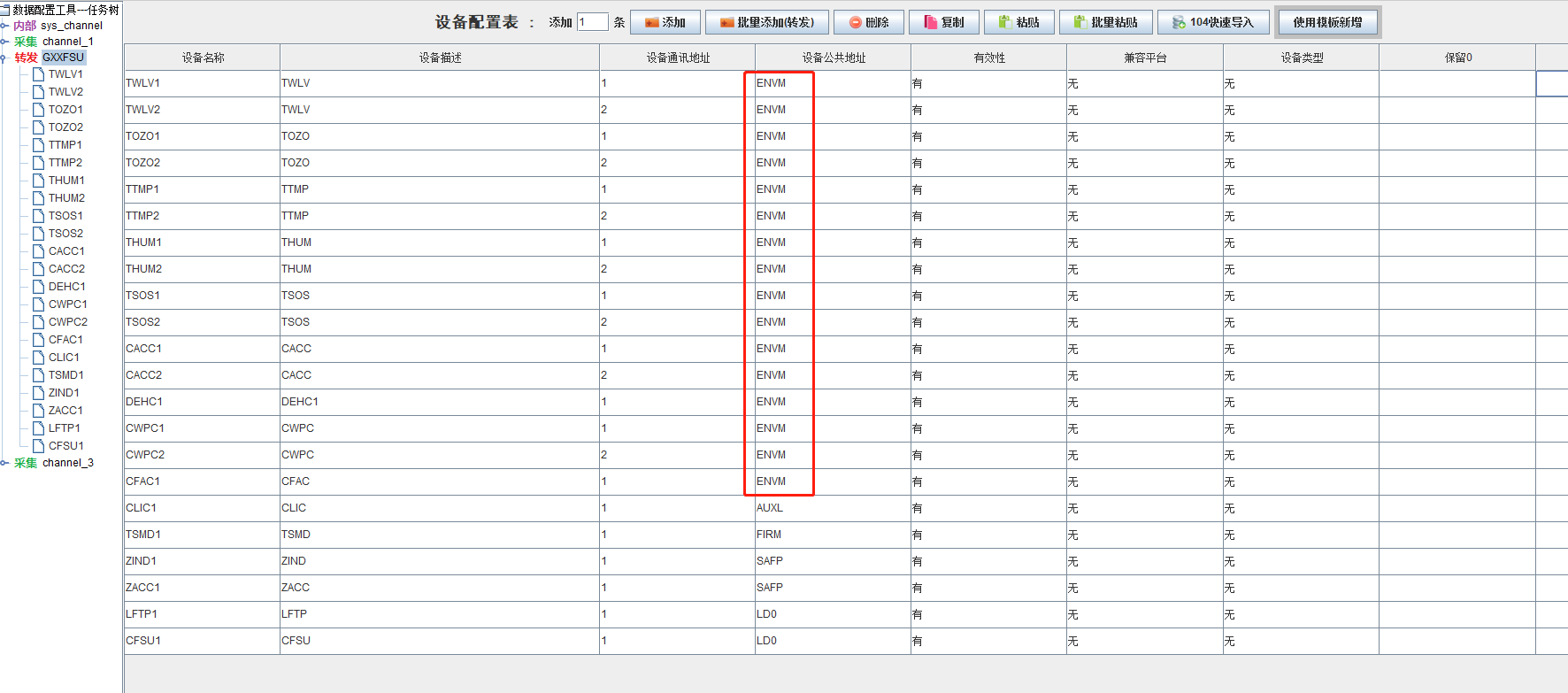Click the TSMD description cell

(x=440, y=535)
